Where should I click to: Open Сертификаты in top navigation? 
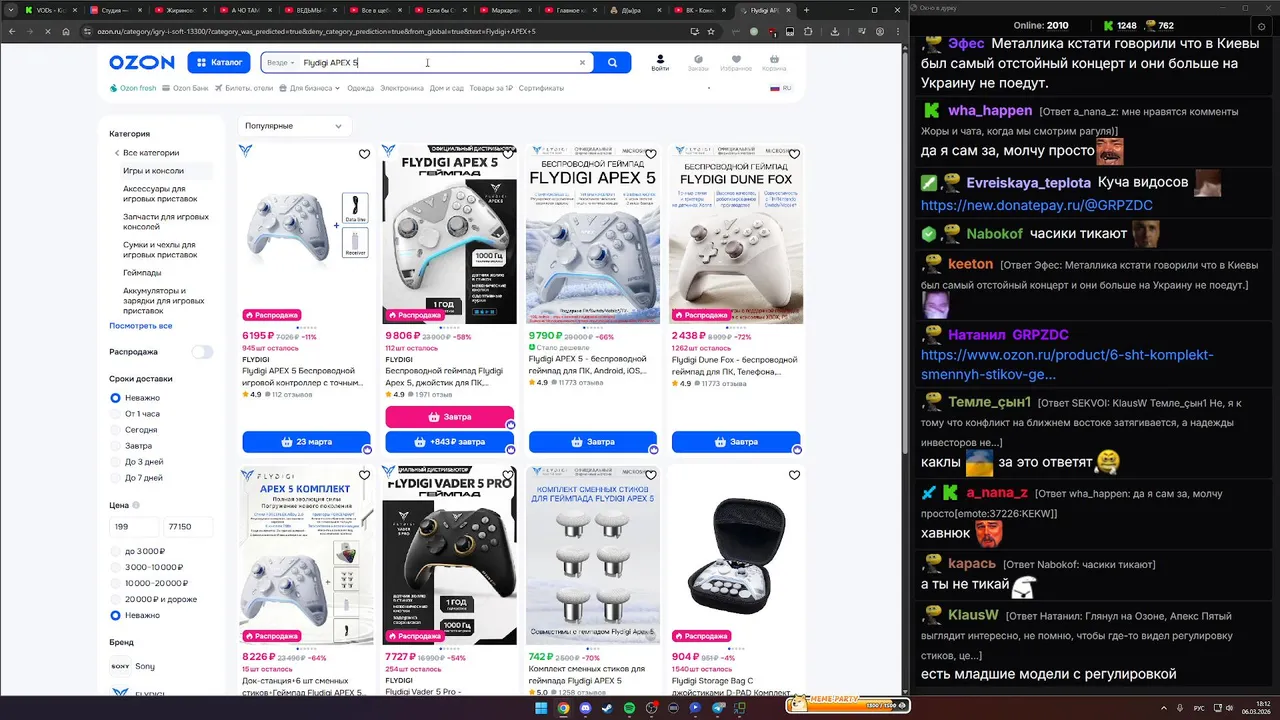(x=541, y=88)
